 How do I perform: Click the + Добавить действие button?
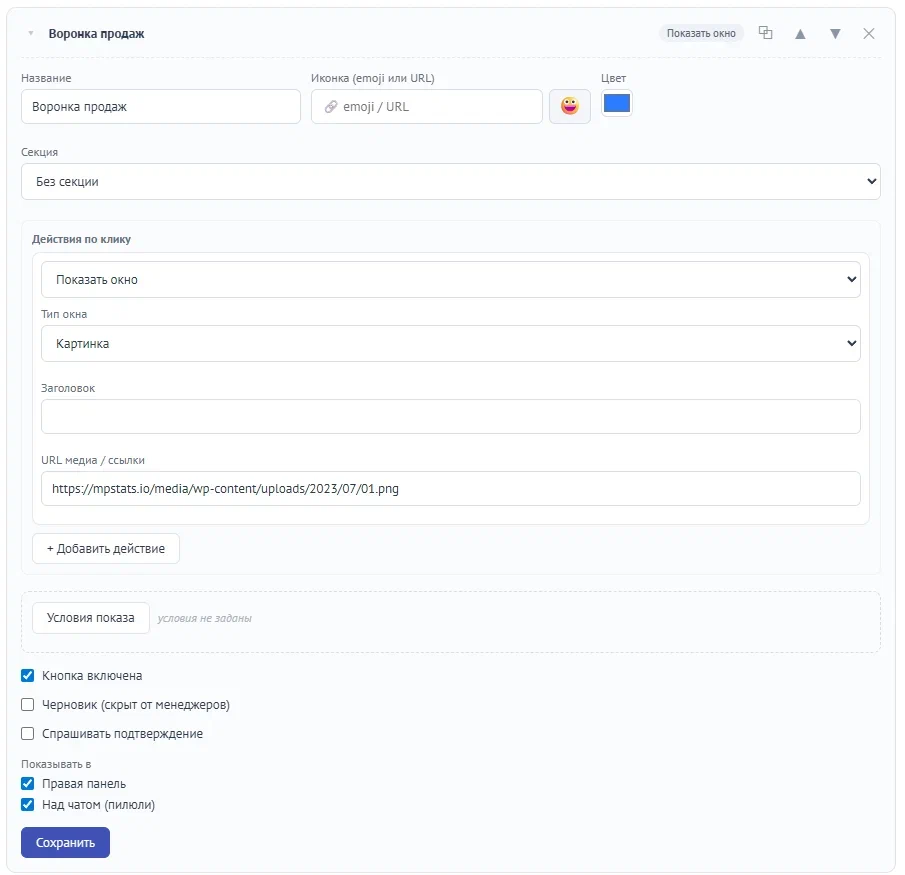pos(106,548)
